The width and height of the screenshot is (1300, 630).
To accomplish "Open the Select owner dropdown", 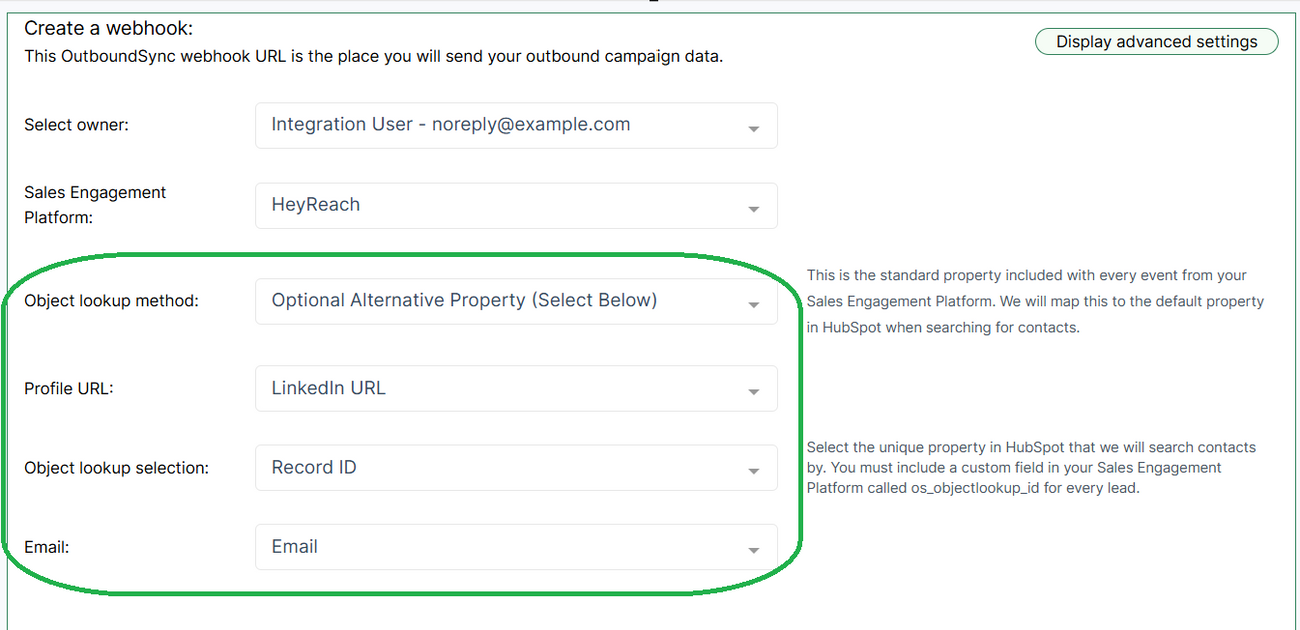I will (516, 125).
